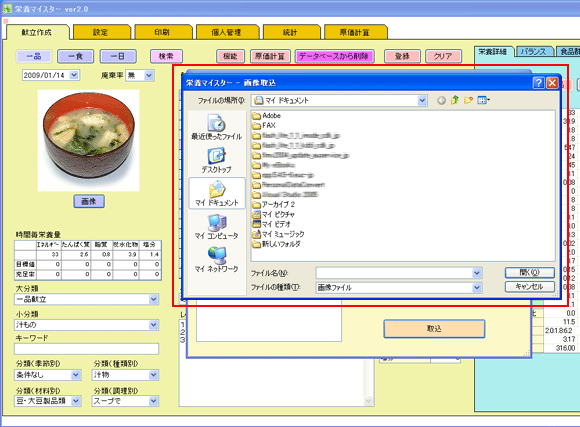This screenshot has width=580, height=427.
Task: Switch to the 設定 tab
Action: coord(101,32)
